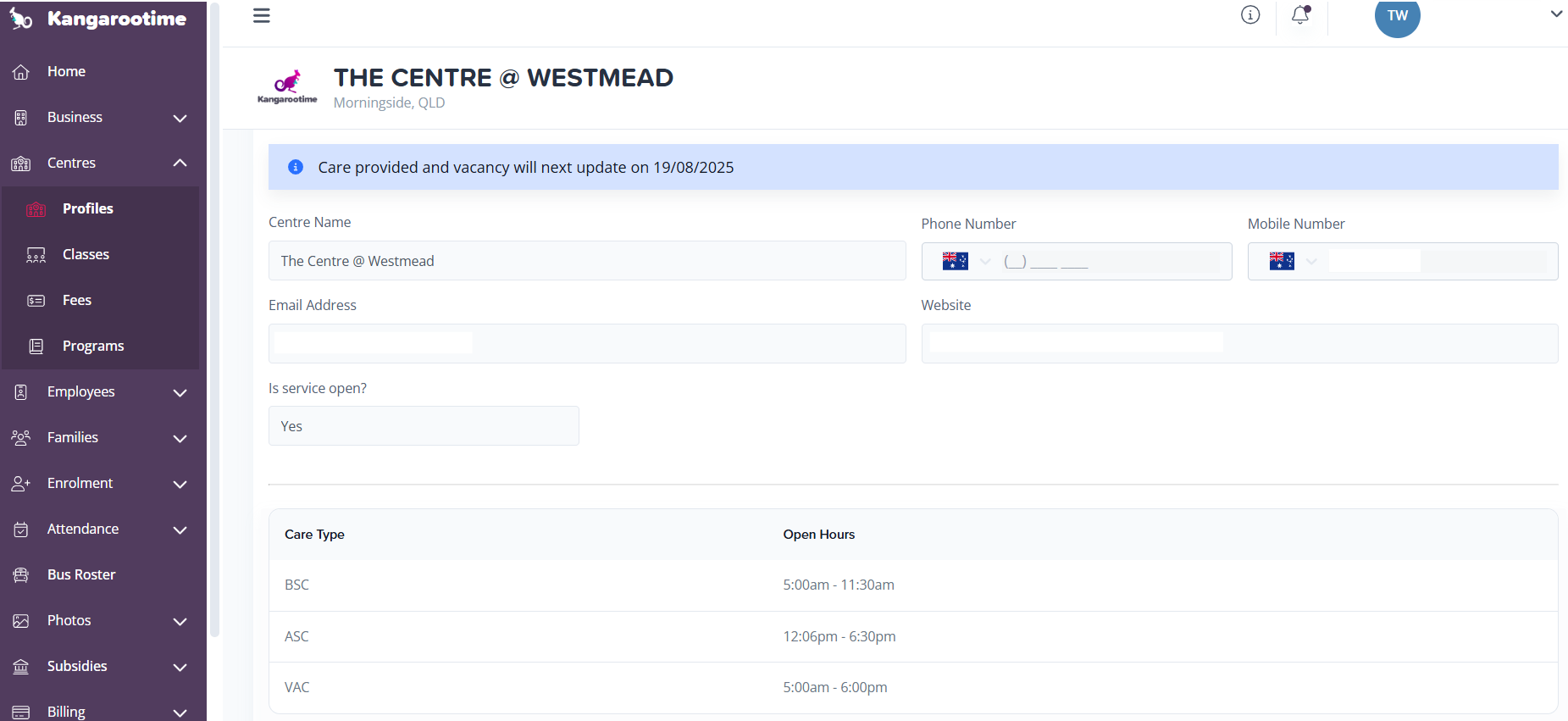This screenshot has height=721, width=1568.
Task: Expand the Subsidies menu chevron
Action: (180, 667)
